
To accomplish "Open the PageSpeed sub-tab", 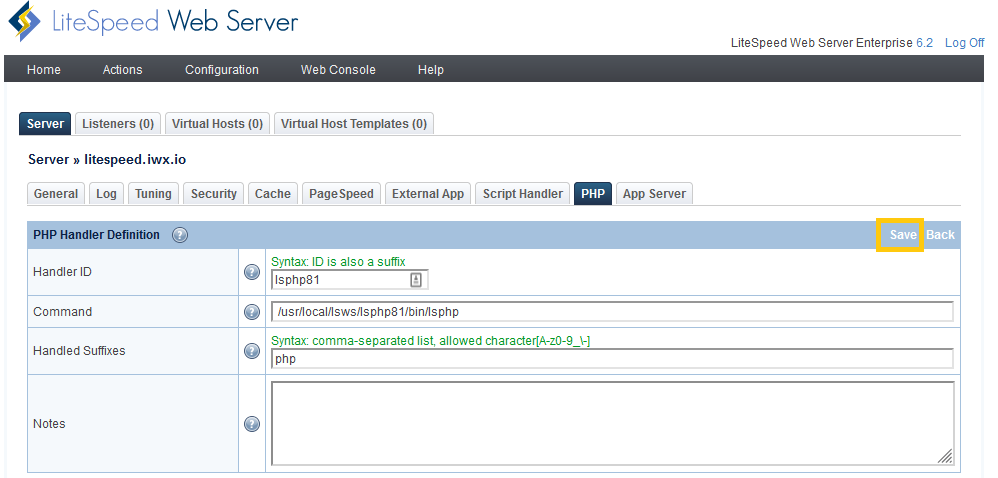I will click(341, 193).
